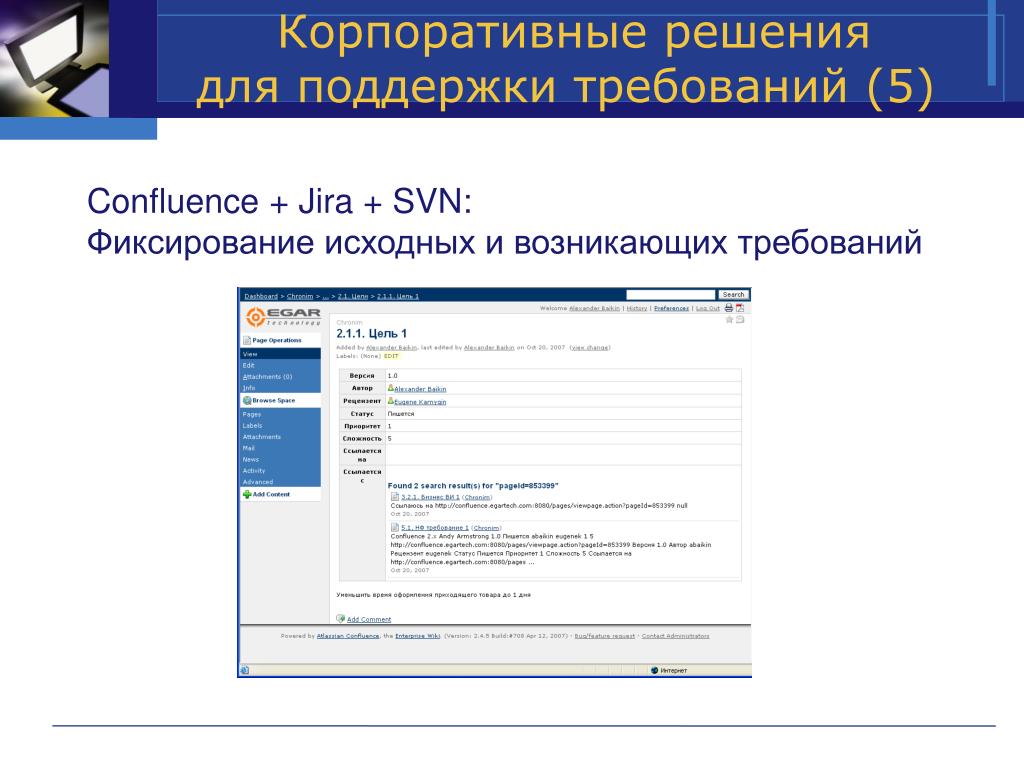Viewport: 1024px width, 768px height.
Task: Click user icon beside Eugene Kamygin
Action: tap(391, 401)
